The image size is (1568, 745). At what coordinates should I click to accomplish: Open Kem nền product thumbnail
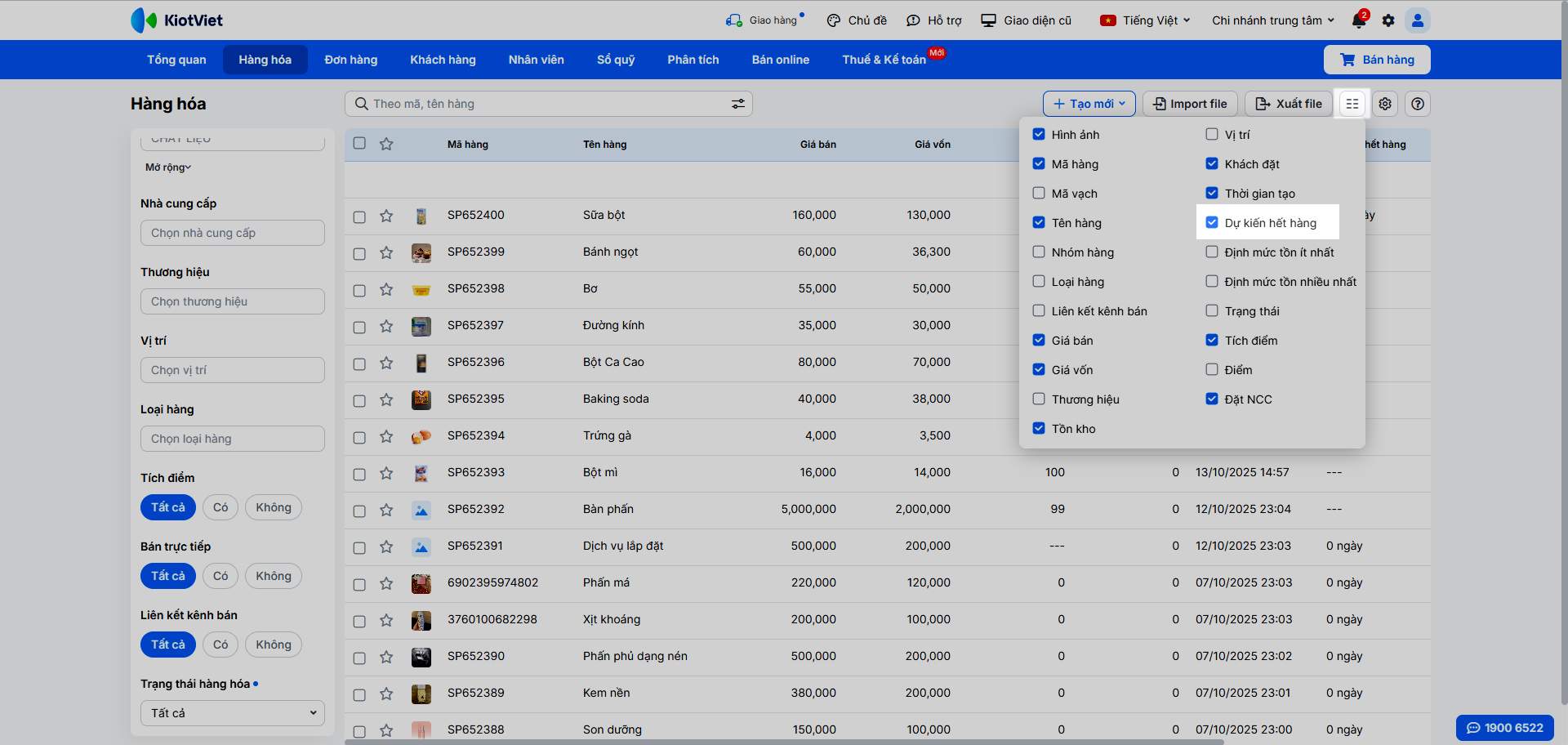point(421,694)
